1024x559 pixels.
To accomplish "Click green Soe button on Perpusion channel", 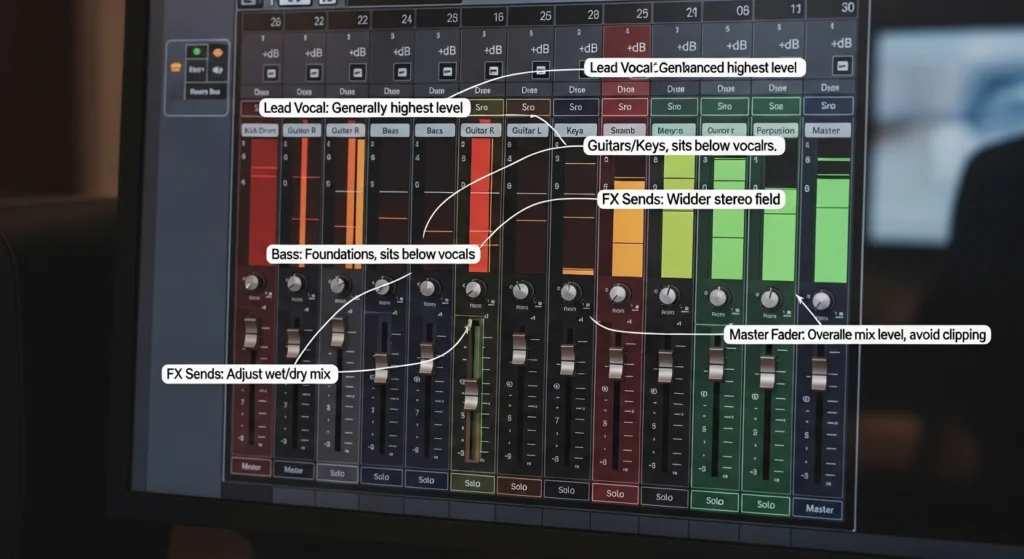I will click(x=776, y=106).
